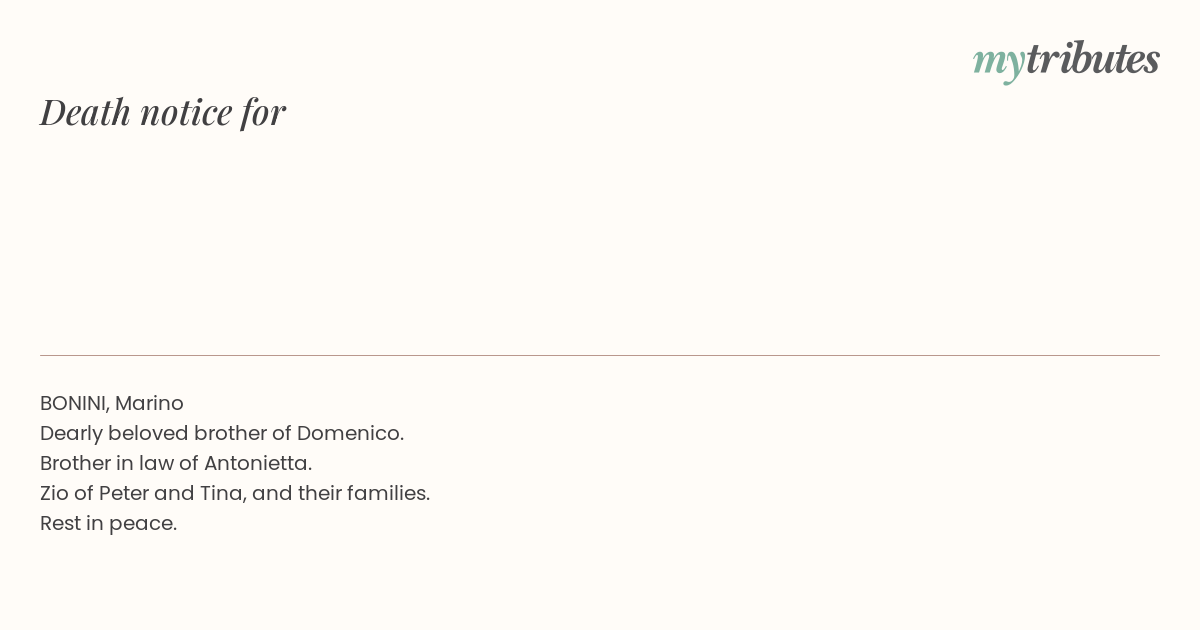Click the word "Zio" in the notice
Viewport: 1200px width, 630px height.
[54, 493]
